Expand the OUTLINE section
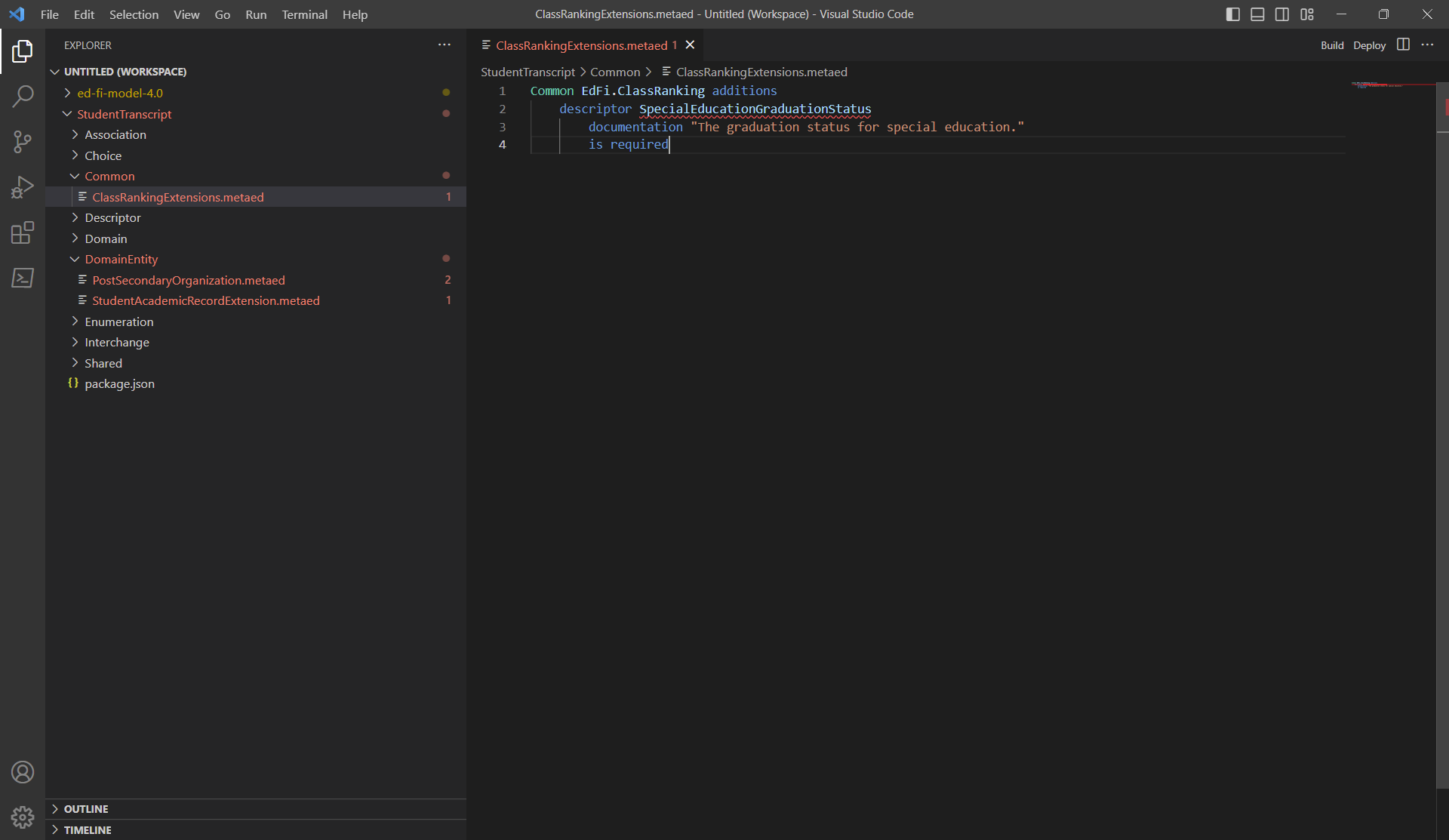The height and width of the screenshot is (840, 1449). tap(255, 809)
